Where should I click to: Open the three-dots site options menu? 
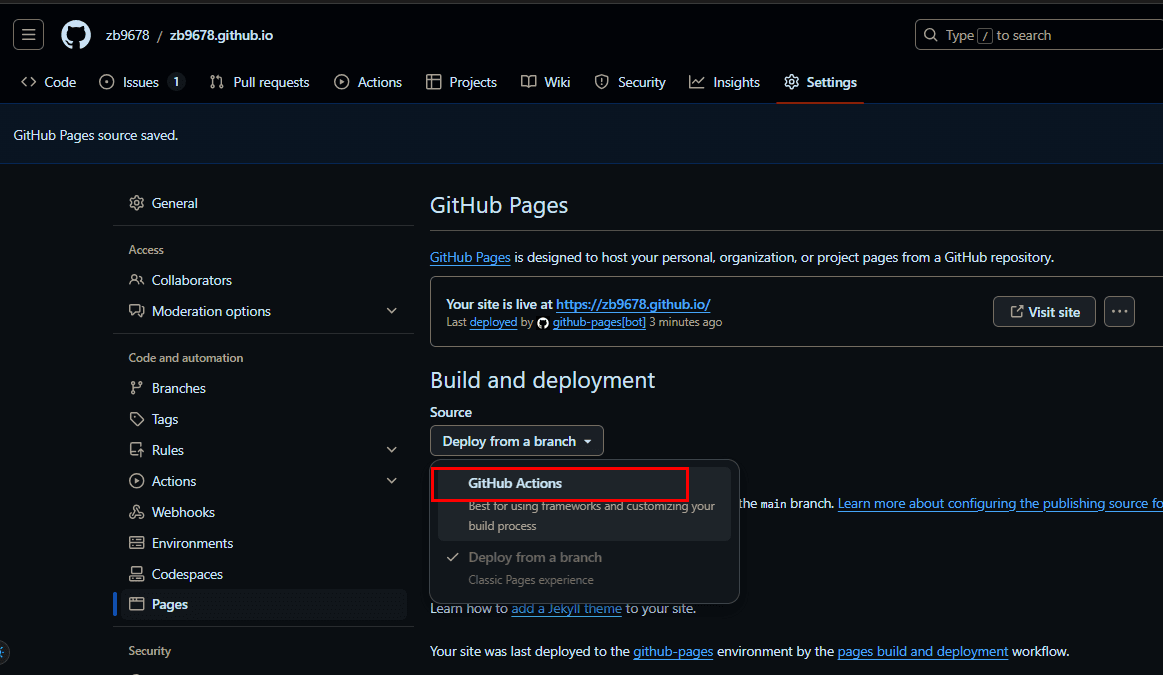coord(1119,312)
